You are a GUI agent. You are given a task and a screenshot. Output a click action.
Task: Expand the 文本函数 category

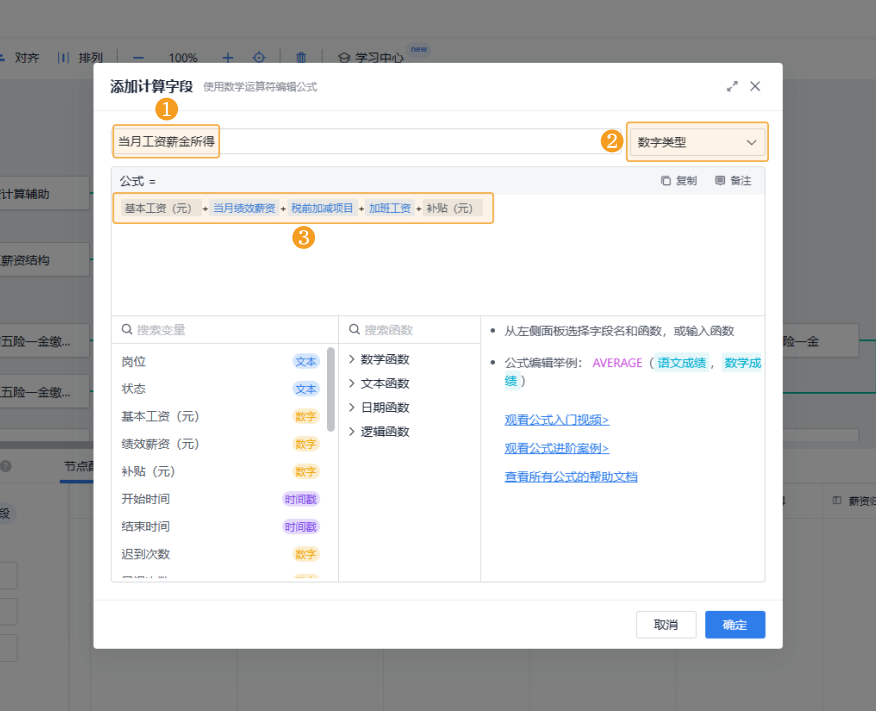tap(352, 384)
